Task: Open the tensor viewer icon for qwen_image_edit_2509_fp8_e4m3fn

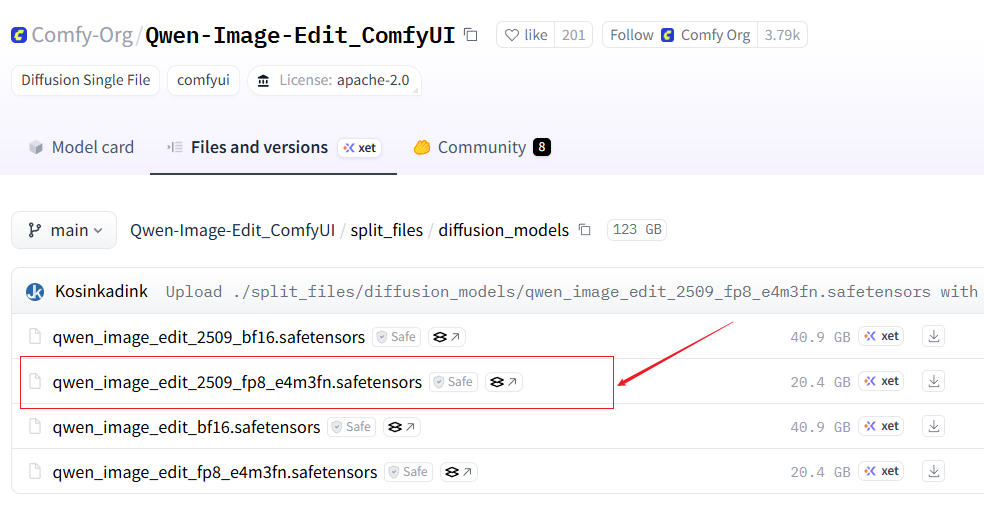Action: pos(504,382)
